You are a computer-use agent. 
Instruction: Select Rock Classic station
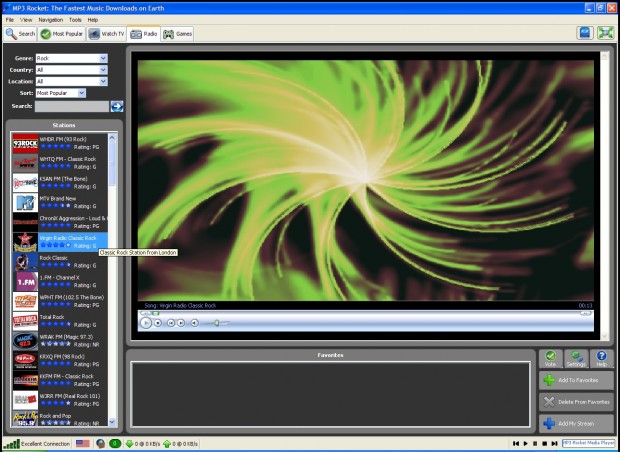click(60, 261)
